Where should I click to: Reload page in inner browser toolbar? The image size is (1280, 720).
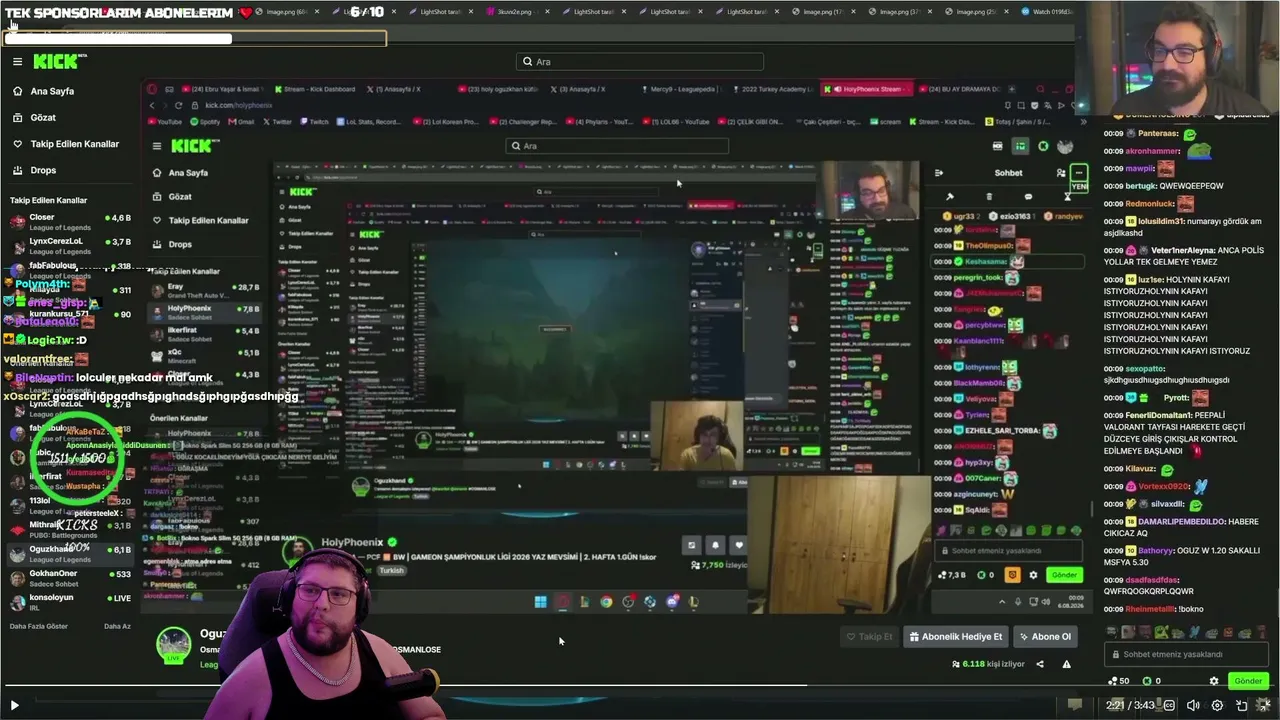tap(178, 105)
